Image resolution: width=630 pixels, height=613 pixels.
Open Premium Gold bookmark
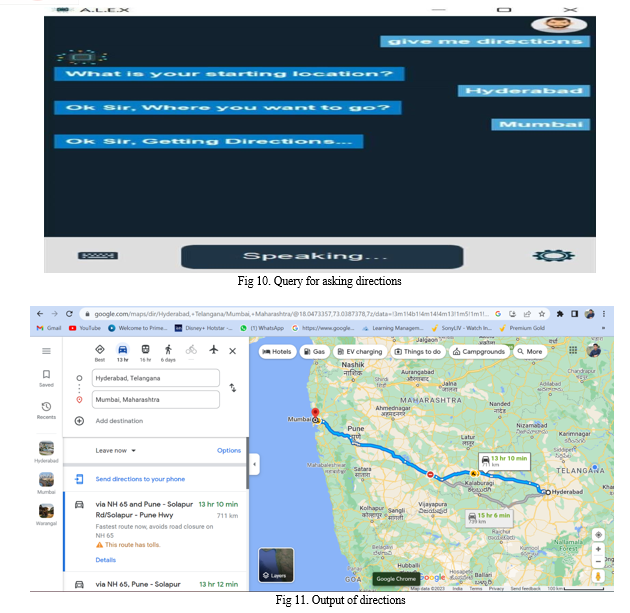click(522, 328)
